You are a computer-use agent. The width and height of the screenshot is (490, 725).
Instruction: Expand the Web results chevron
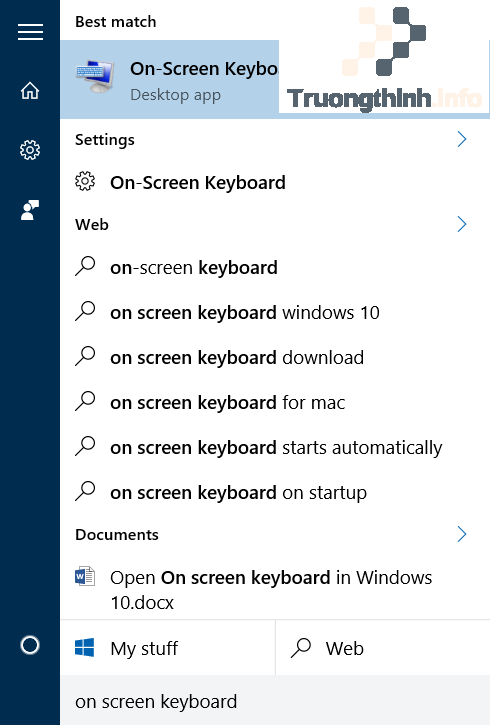[x=461, y=224]
